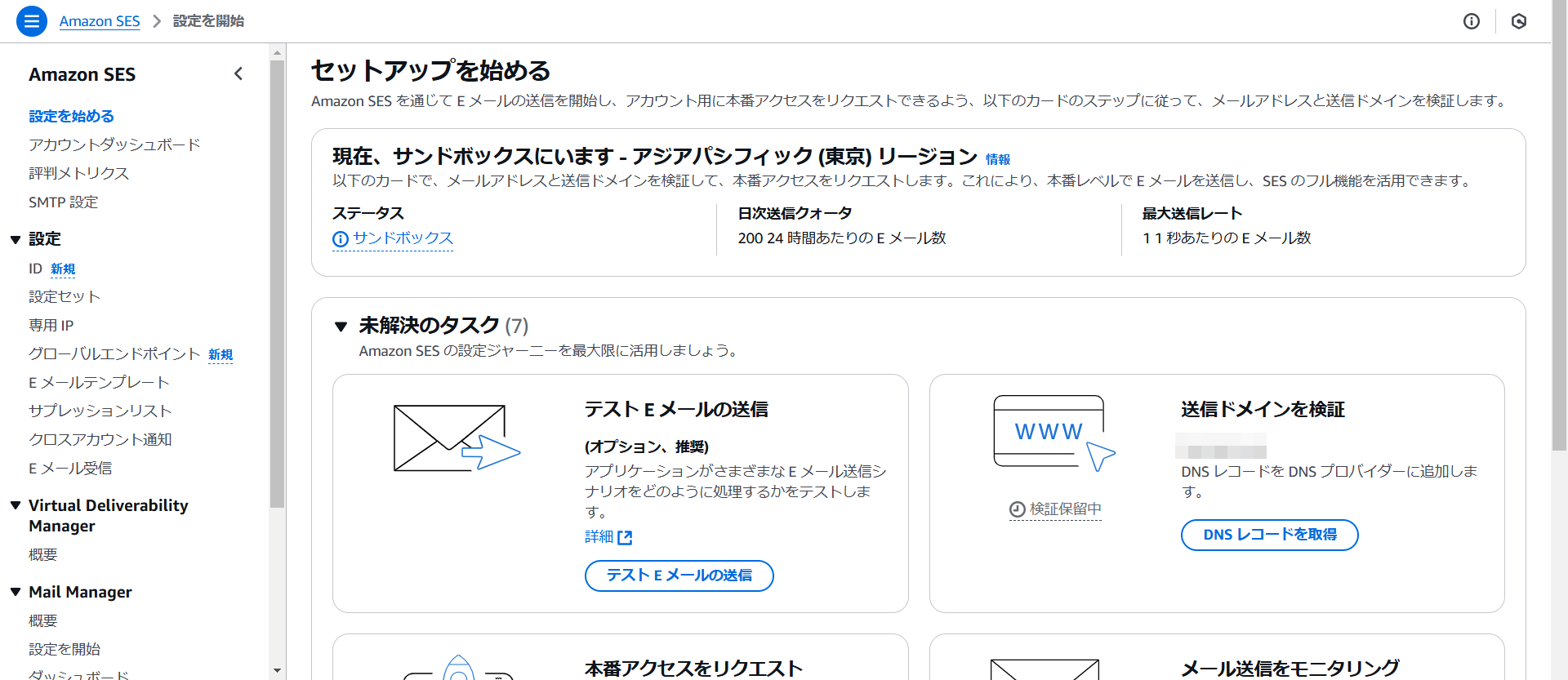This screenshot has width=1568, height=680.
Task: Collapse the 未解決のタスク panel
Action: (341, 327)
